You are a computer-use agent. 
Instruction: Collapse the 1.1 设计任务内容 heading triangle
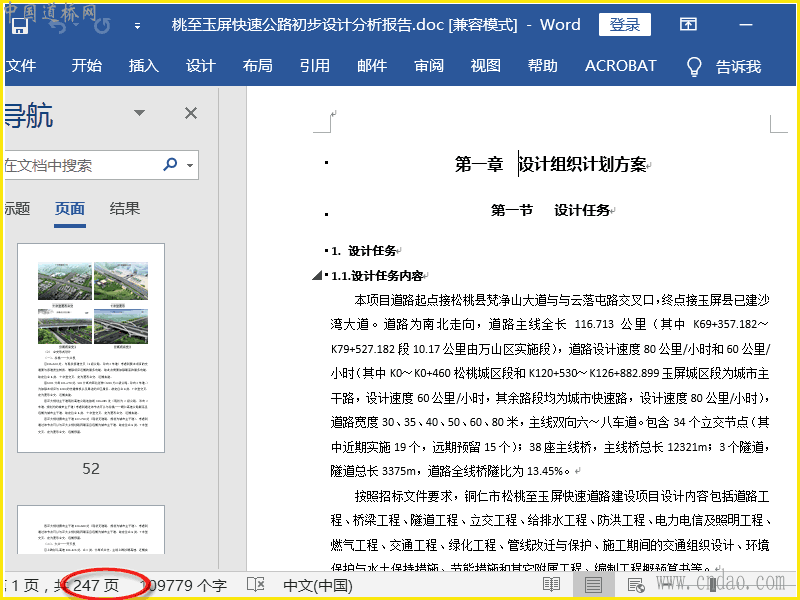(317, 276)
